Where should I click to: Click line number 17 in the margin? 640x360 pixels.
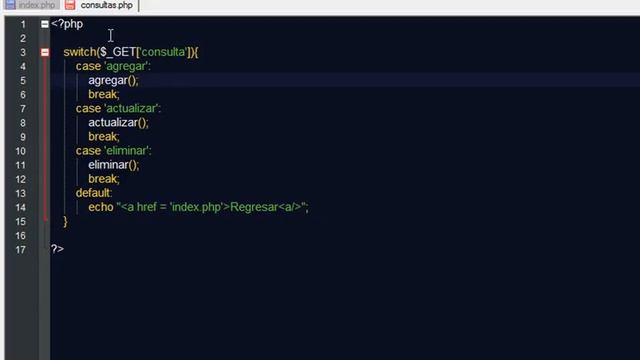point(20,250)
